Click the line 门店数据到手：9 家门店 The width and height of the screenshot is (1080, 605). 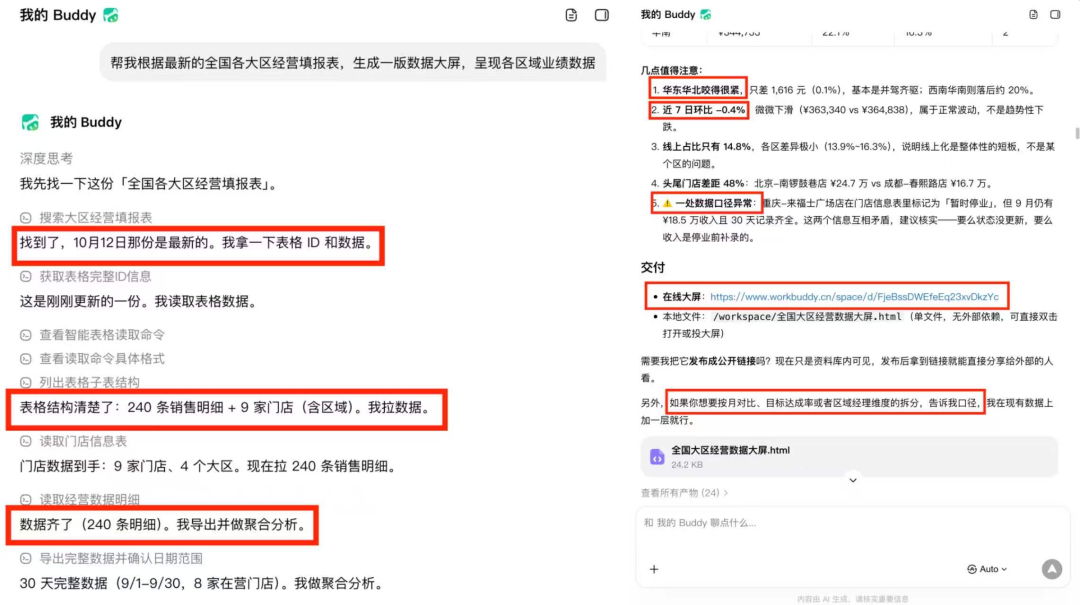[x=209, y=466]
